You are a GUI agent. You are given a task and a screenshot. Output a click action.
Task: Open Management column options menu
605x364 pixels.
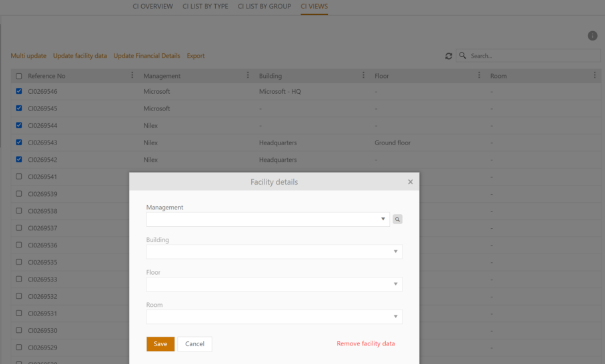(x=248, y=75)
